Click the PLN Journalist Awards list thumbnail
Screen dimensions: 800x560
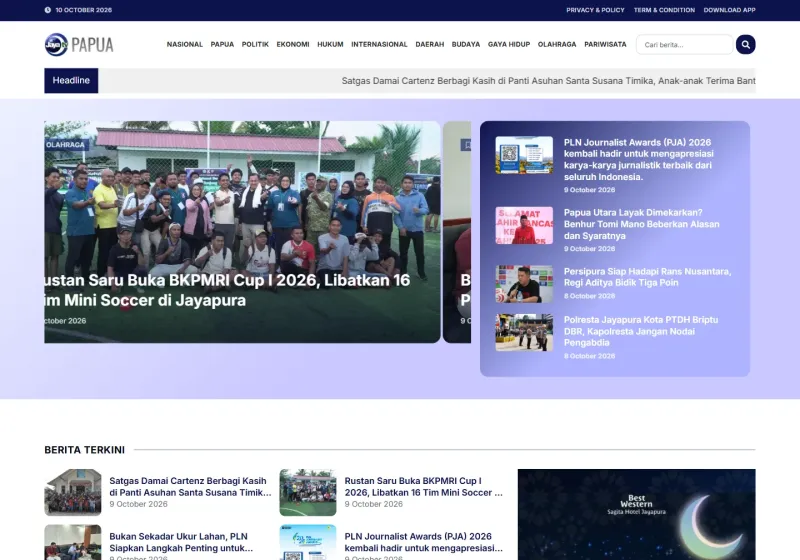(308, 542)
